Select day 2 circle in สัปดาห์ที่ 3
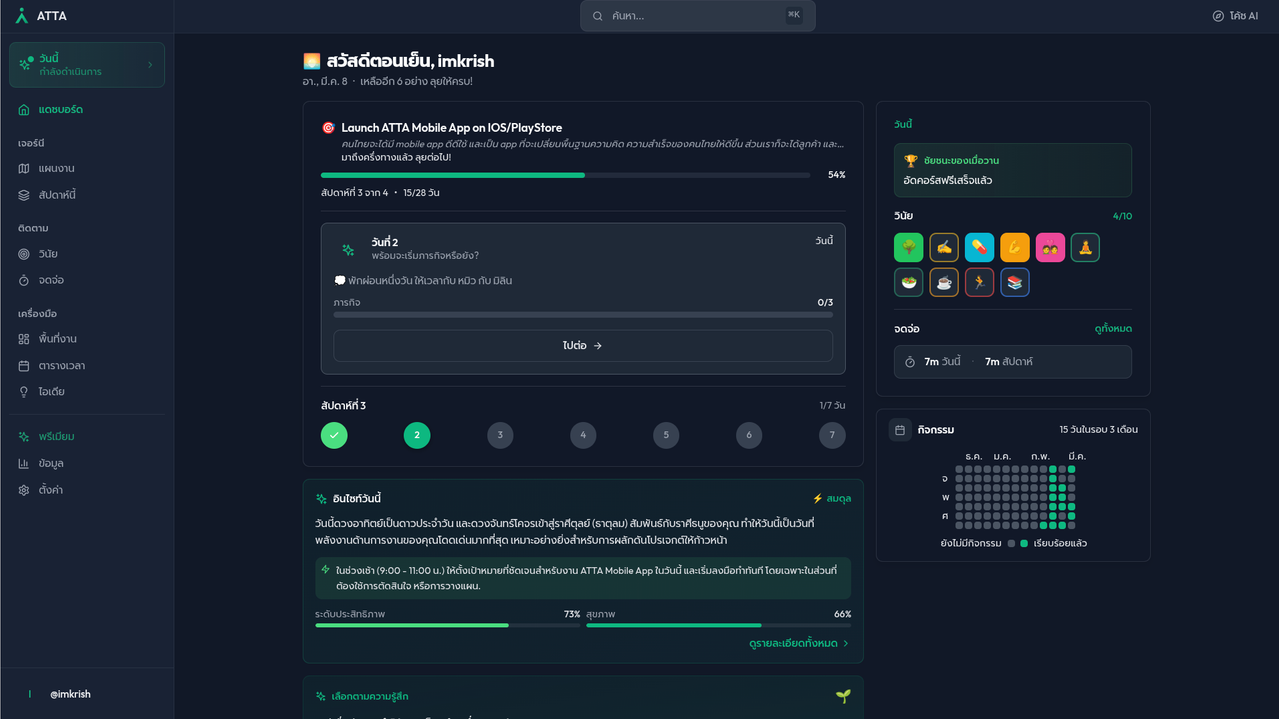 [x=417, y=435]
